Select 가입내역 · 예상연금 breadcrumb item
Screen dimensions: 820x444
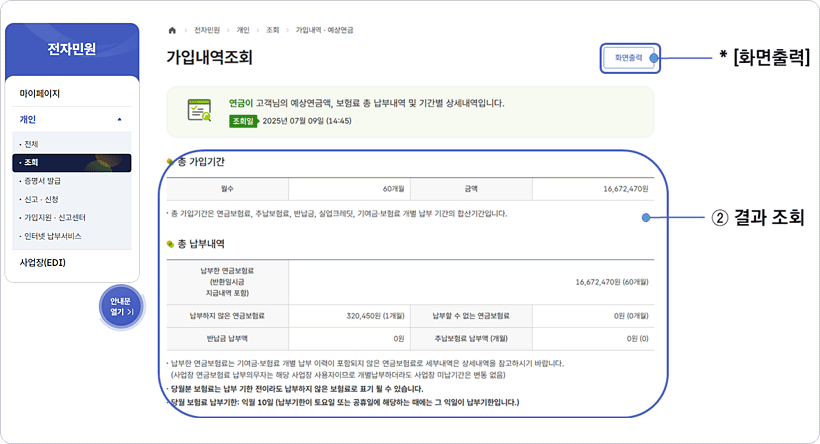coord(324,30)
